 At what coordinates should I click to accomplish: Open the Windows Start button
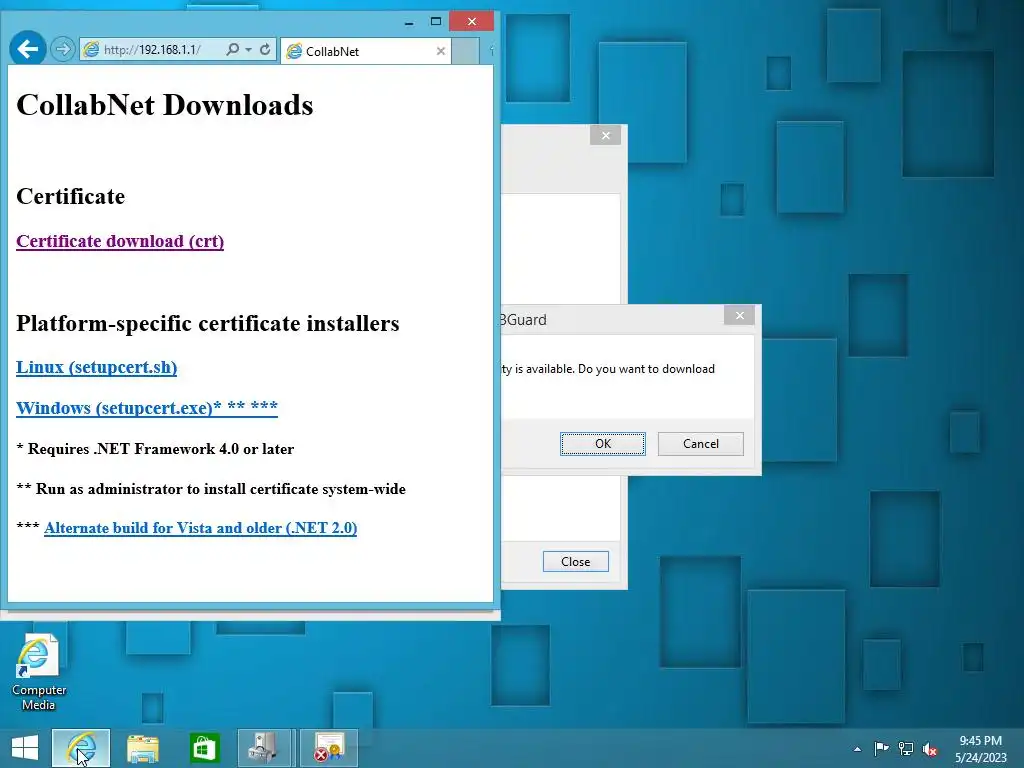pos(25,748)
